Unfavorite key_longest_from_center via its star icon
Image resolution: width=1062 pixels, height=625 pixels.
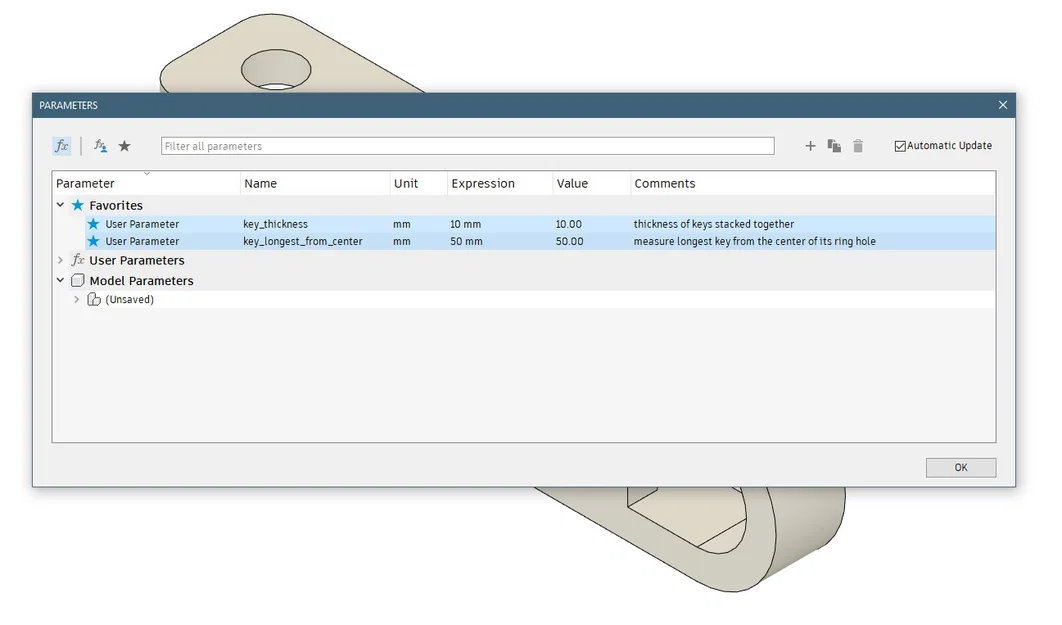click(x=93, y=241)
